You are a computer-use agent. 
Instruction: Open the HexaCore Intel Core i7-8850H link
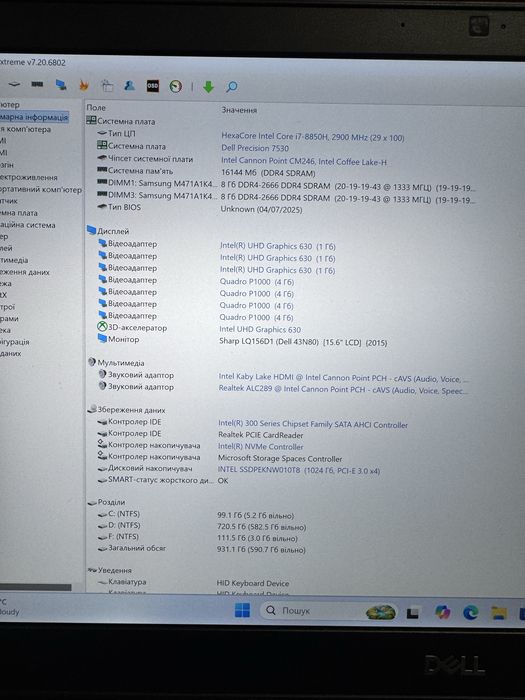pos(312,137)
